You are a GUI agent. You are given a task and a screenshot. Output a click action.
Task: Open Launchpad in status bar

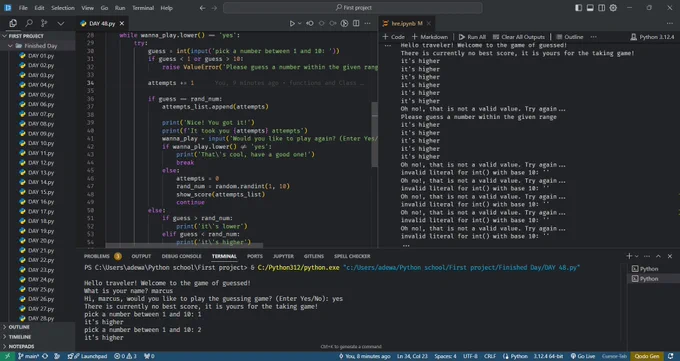pyautogui.click(x=88, y=356)
